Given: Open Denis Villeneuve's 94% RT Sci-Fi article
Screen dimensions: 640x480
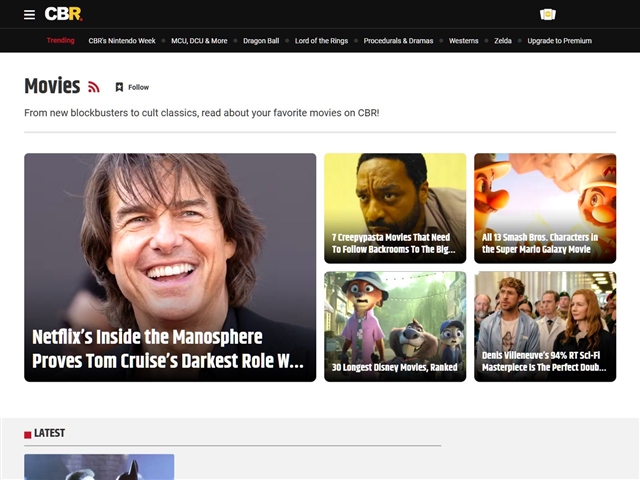Looking at the screenshot, I should (x=545, y=327).
